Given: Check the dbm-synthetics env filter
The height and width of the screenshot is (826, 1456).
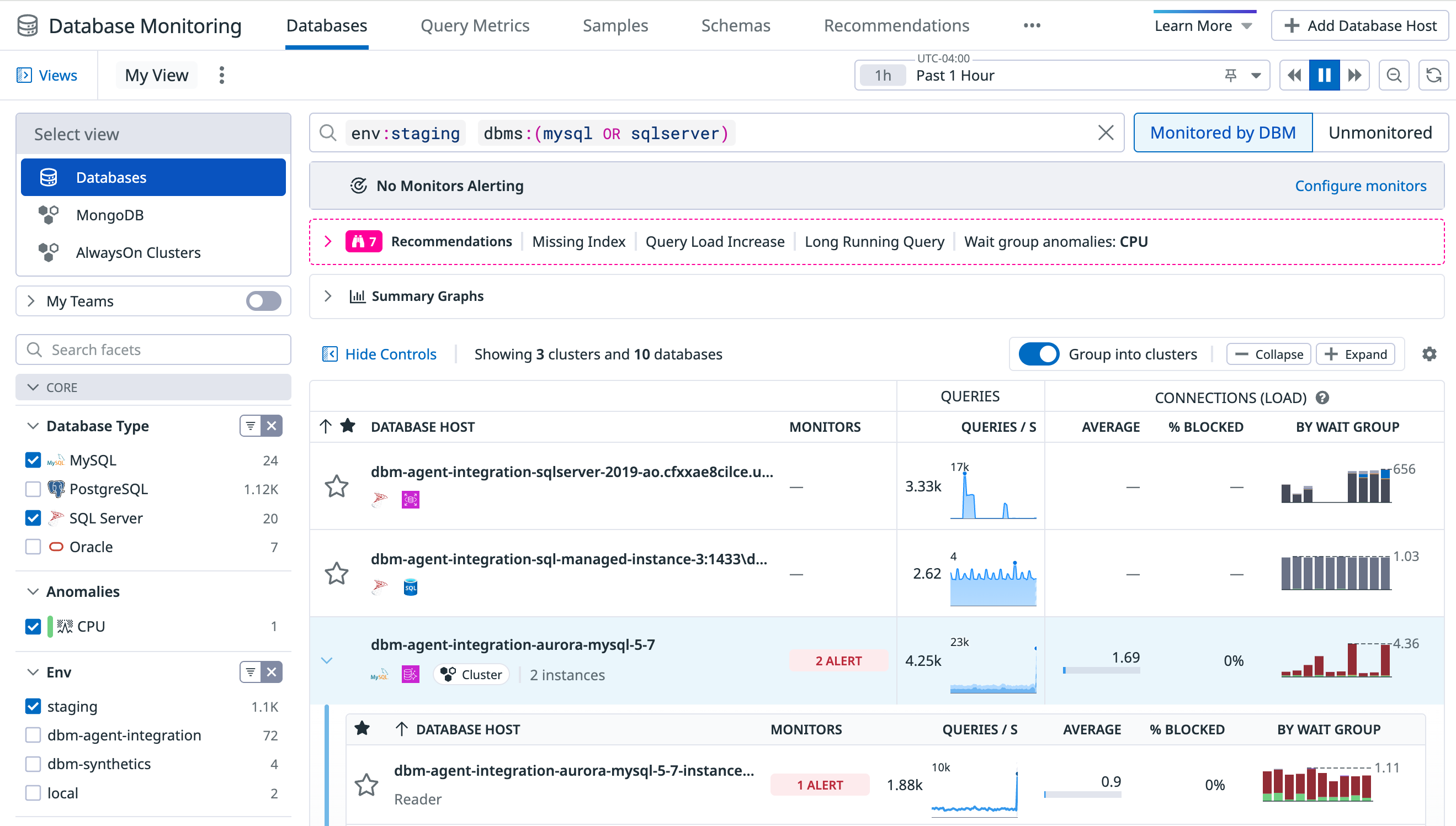Looking at the screenshot, I should click(x=33, y=764).
